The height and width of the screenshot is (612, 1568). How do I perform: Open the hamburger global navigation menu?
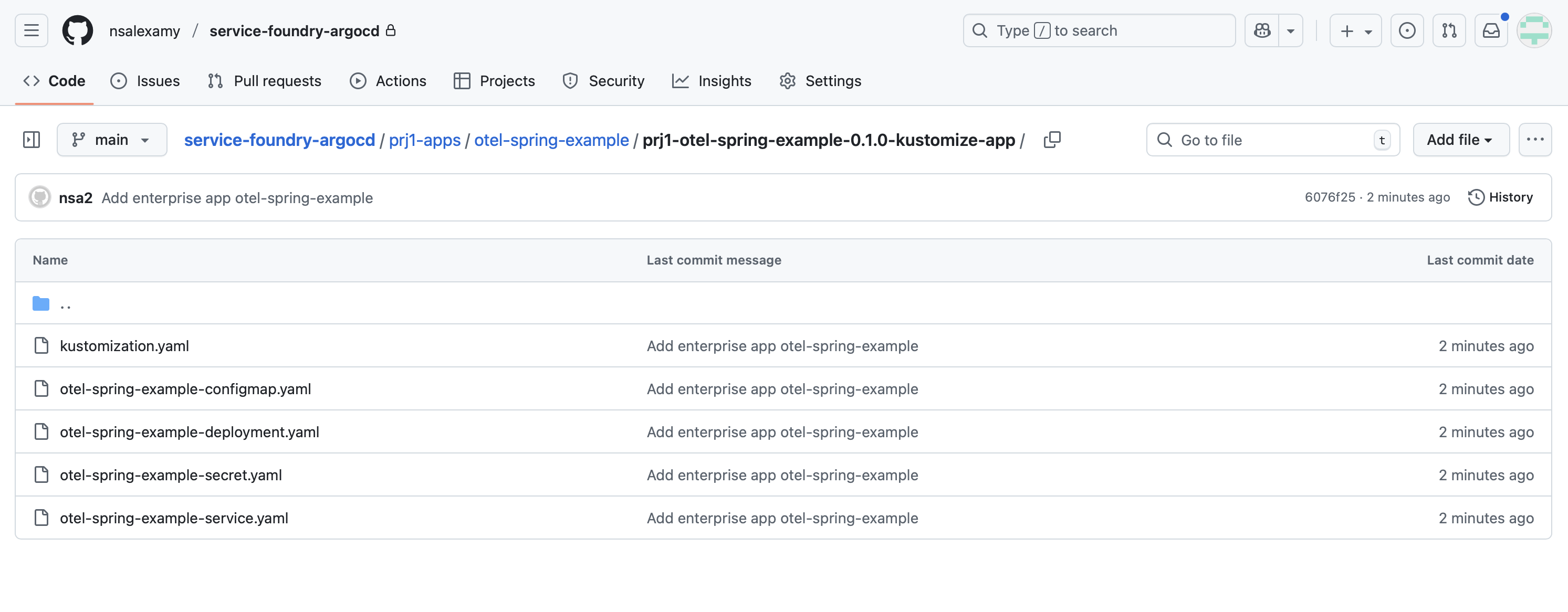(32, 30)
